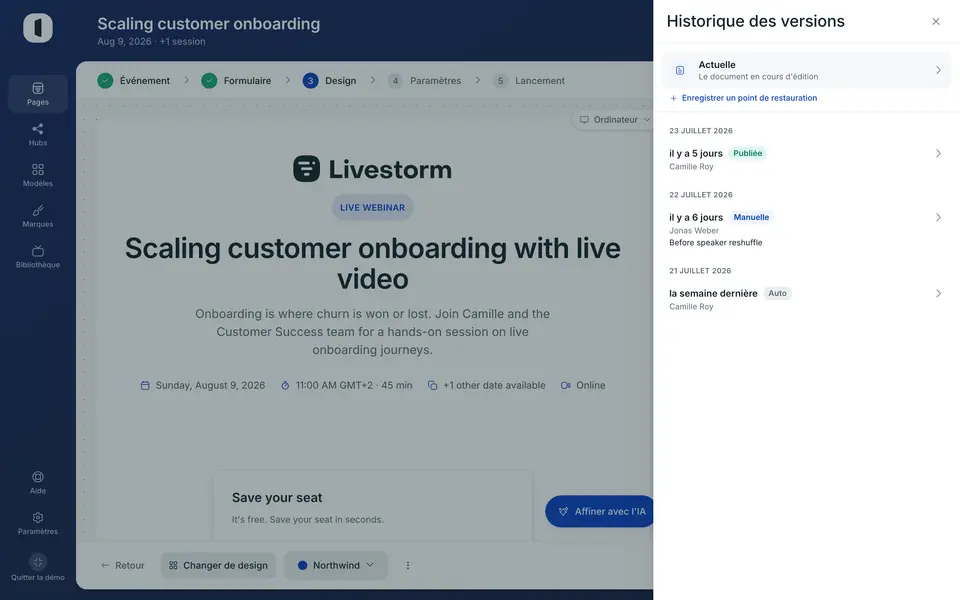
Task: Click the monitor icon beside Ordinateur
Action: coord(584,120)
